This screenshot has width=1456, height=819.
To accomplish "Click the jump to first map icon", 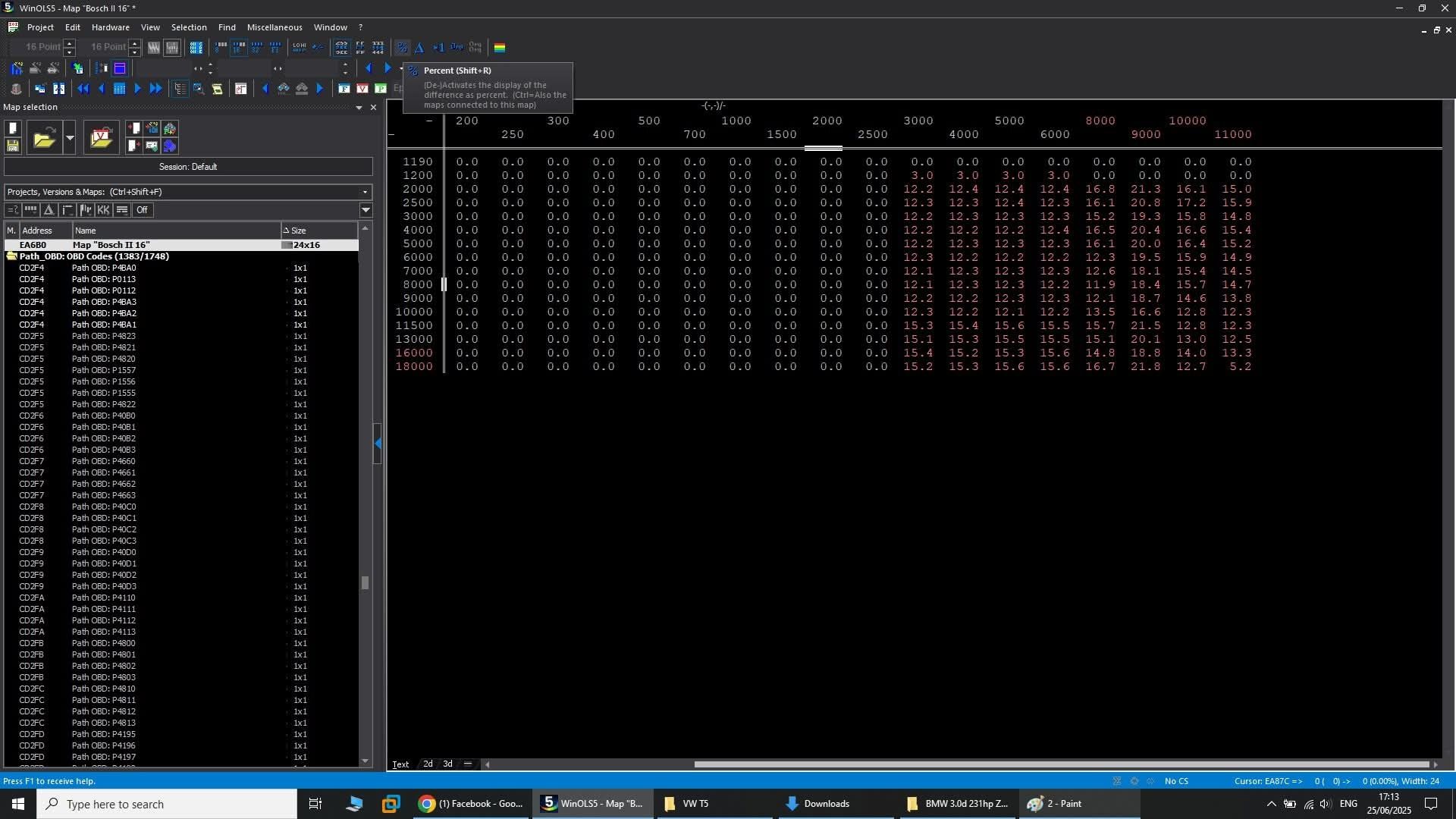I will pos(83,89).
